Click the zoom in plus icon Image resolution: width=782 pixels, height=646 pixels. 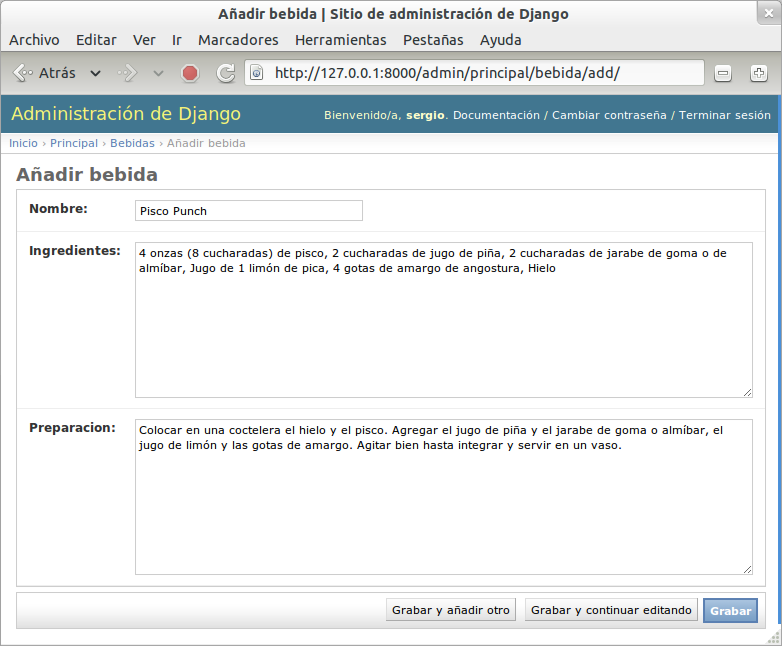[759, 73]
